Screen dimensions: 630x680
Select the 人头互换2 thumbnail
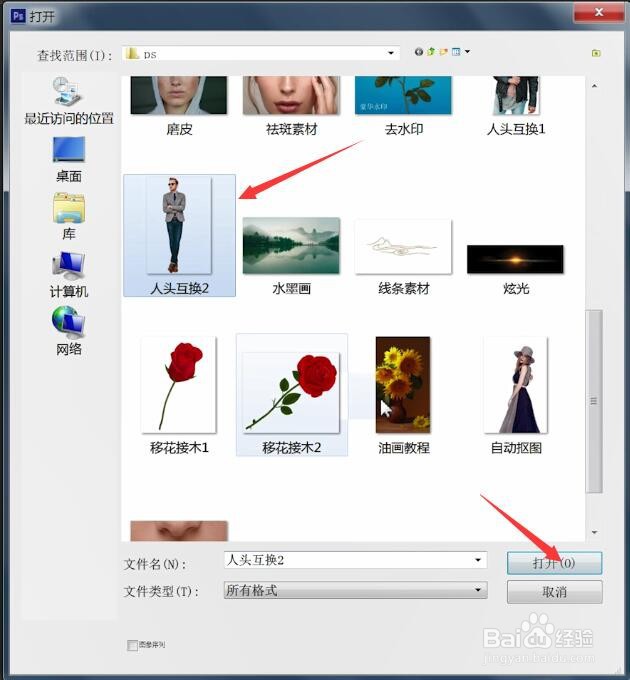[x=179, y=226]
